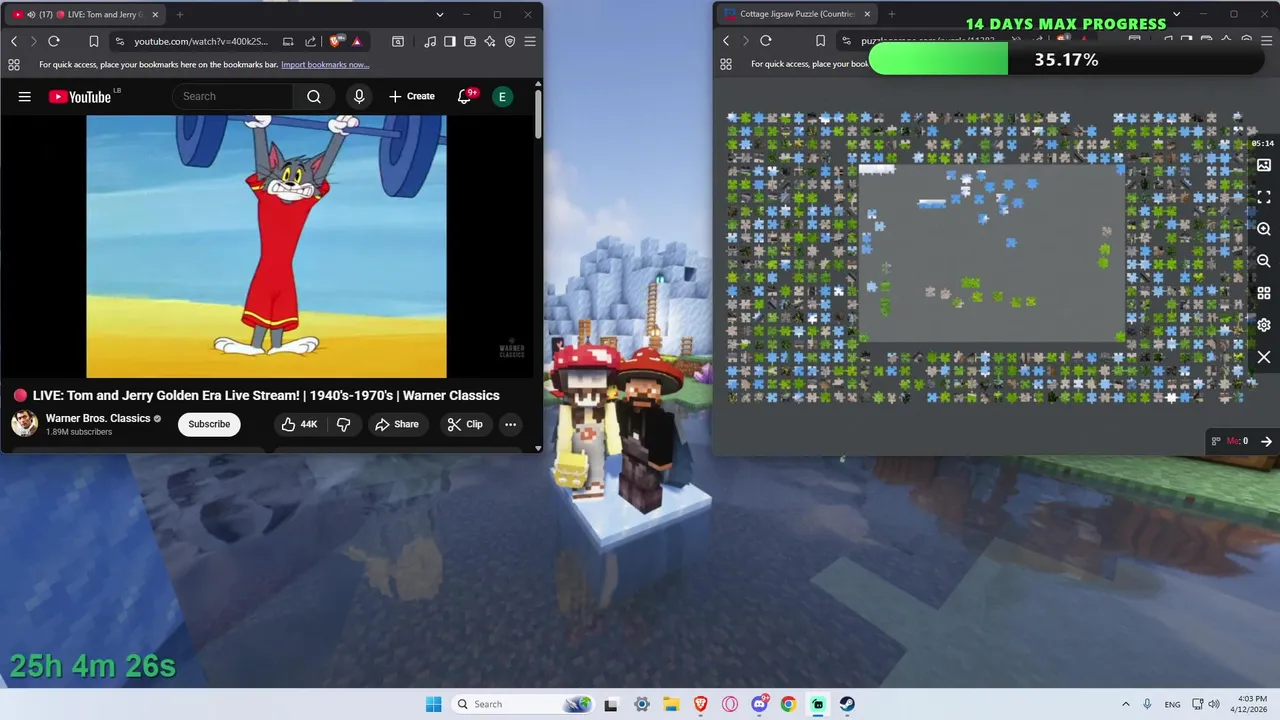Reload the puzzle page in right browser
The image size is (1280, 720).
766,41
